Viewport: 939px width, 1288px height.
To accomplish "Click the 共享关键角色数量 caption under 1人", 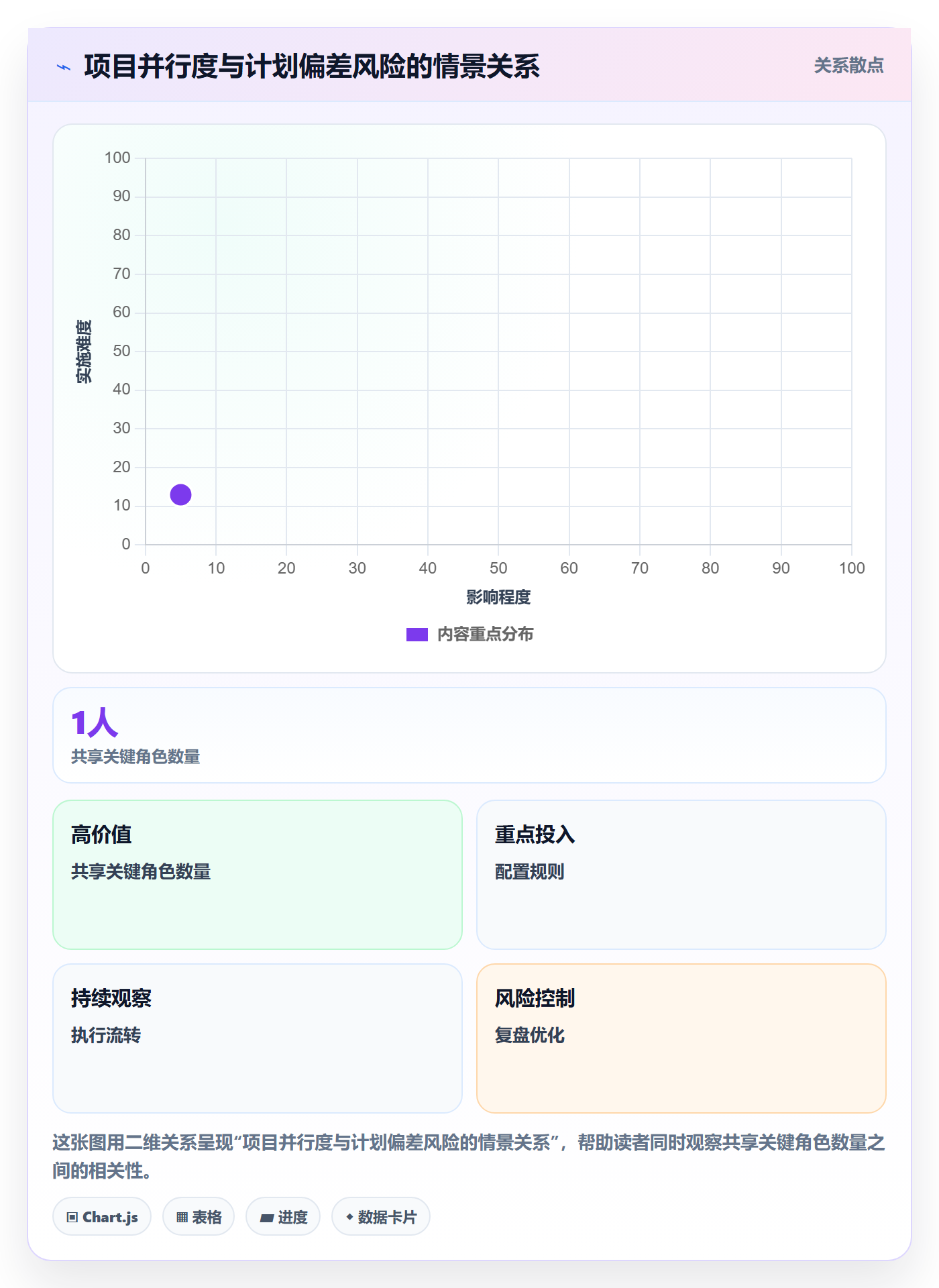I will pyautogui.click(x=135, y=757).
